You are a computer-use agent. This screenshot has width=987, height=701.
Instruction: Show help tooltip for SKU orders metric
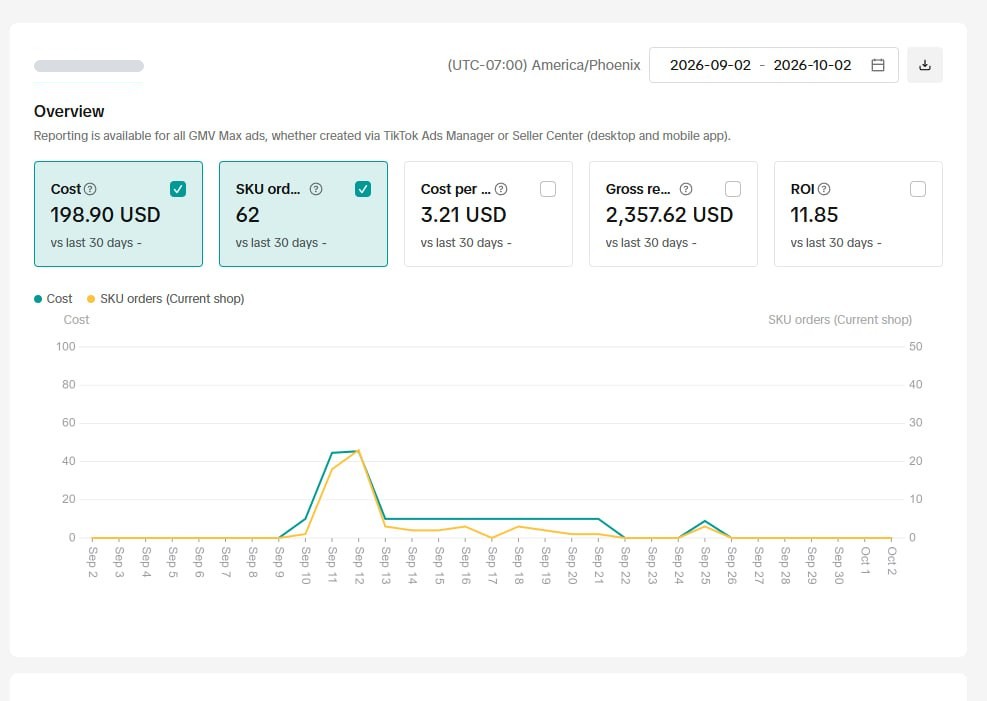pyautogui.click(x=316, y=189)
